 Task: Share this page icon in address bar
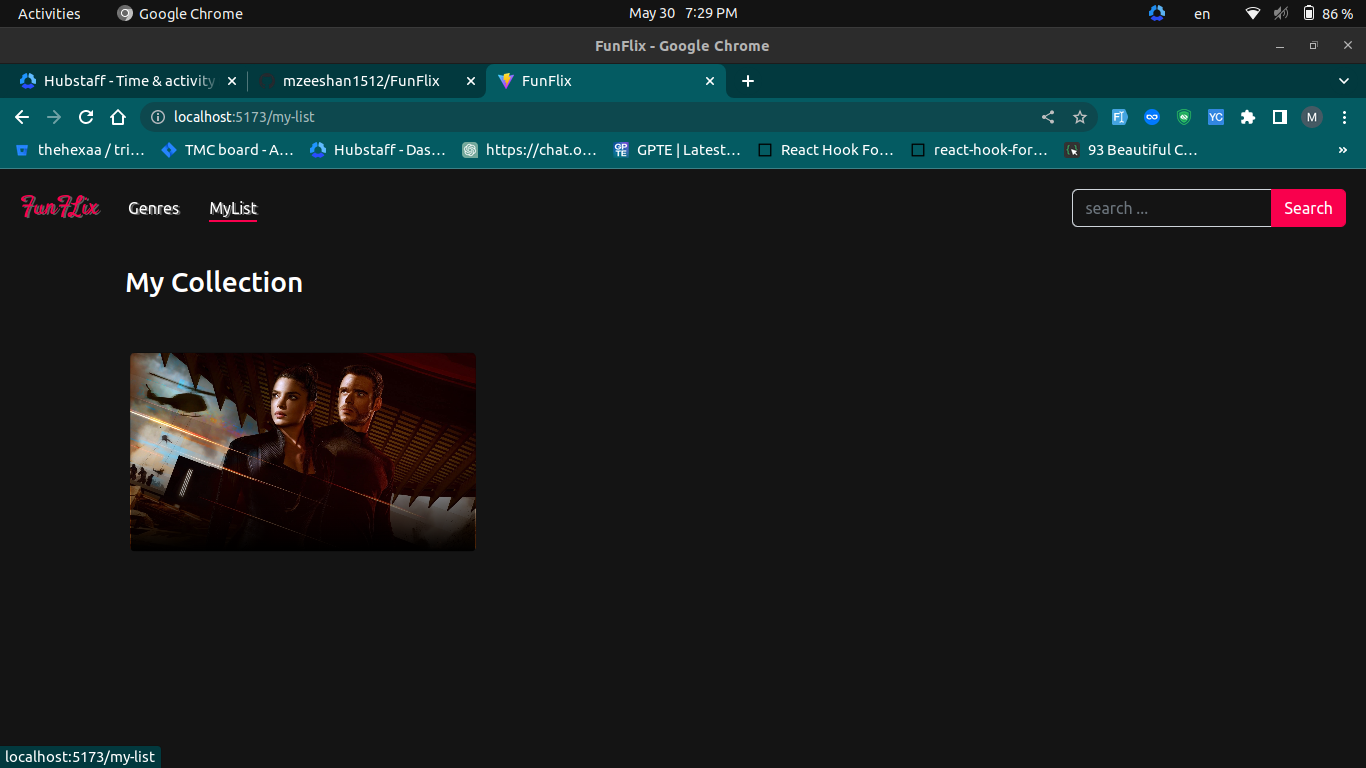pyautogui.click(x=1048, y=117)
